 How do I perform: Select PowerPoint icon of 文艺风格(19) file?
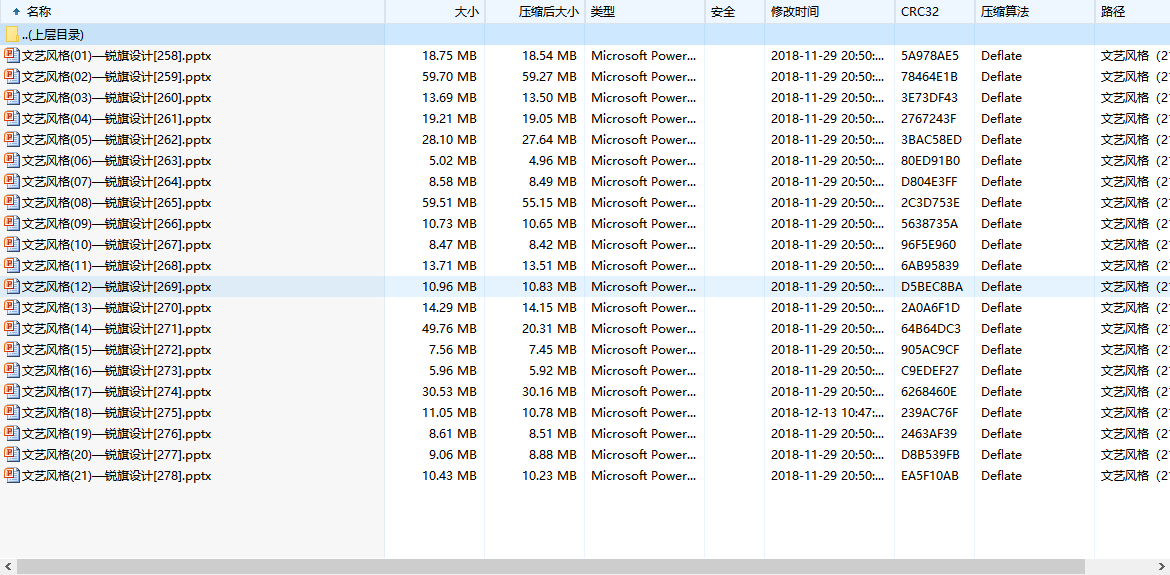click(11, 433)
